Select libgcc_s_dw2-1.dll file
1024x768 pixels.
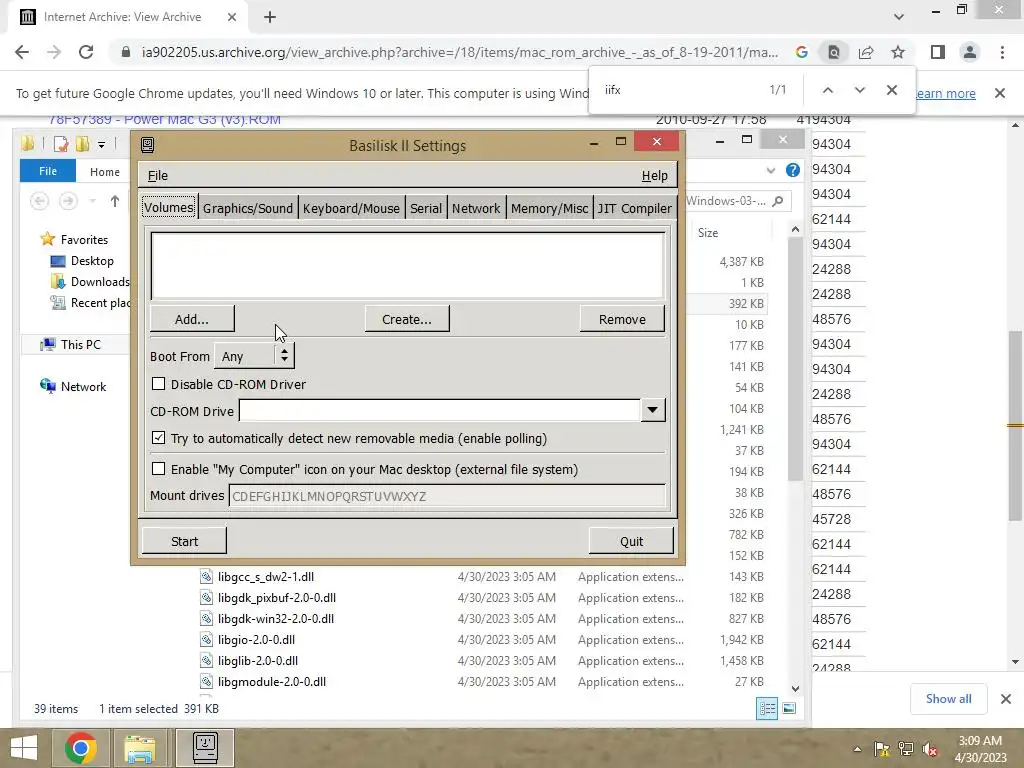tap(266, 577)
